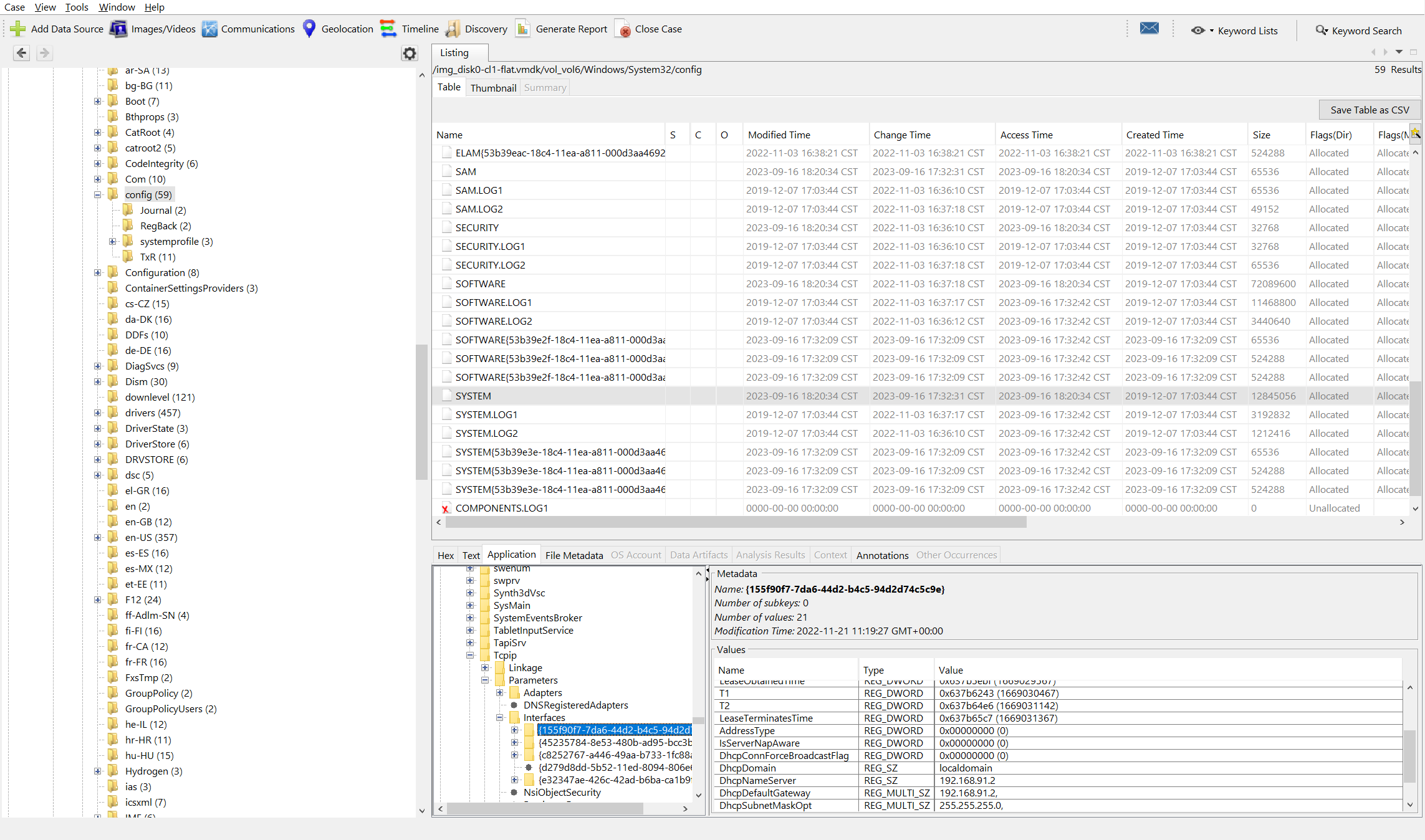Viewport: 1425px width, 840px height.
Task: Select the NsiObjectSecurity registry node
Action: pos(562,792)
